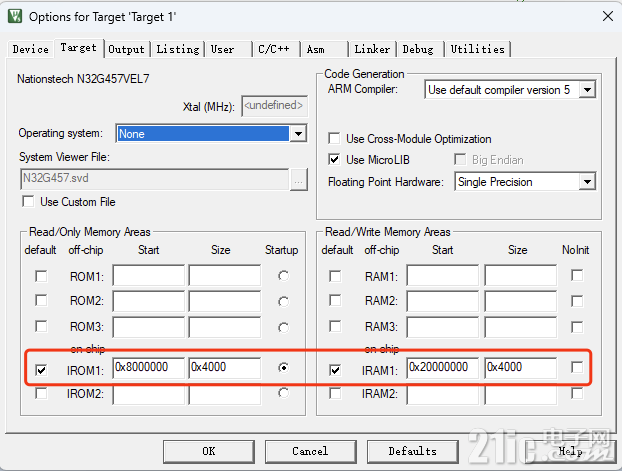
Task: Select the Target tab
Action: pos(79,48)
